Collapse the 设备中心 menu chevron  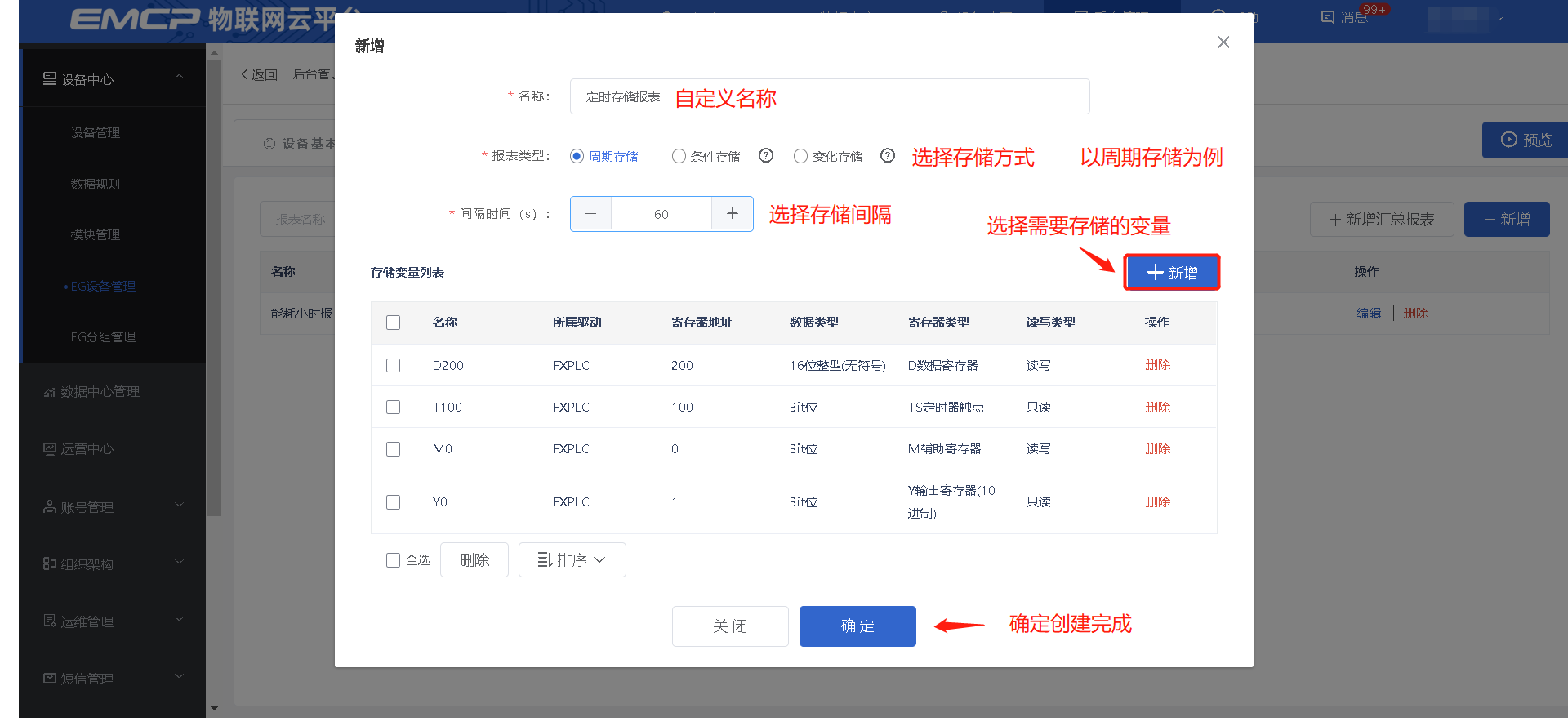pos(180,78)
